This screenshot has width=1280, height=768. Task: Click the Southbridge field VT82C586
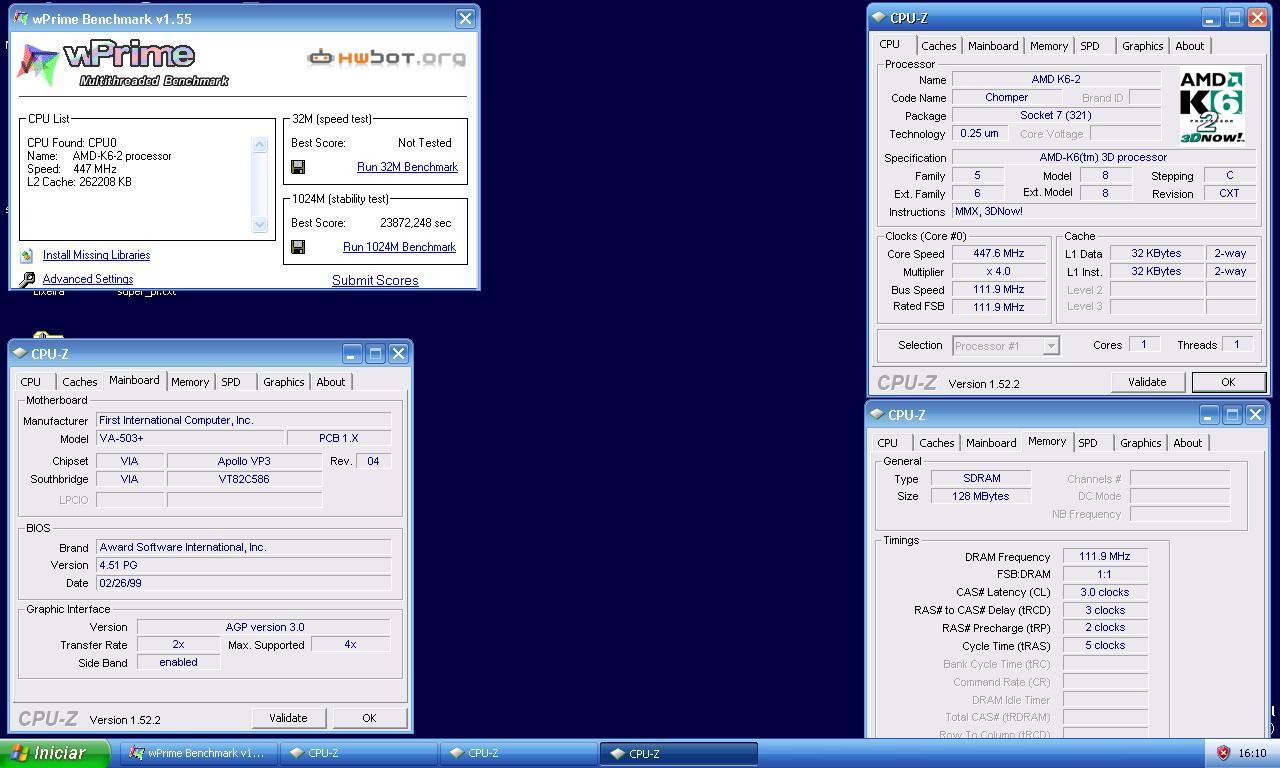pyautogui.click(x=244, y=479)
